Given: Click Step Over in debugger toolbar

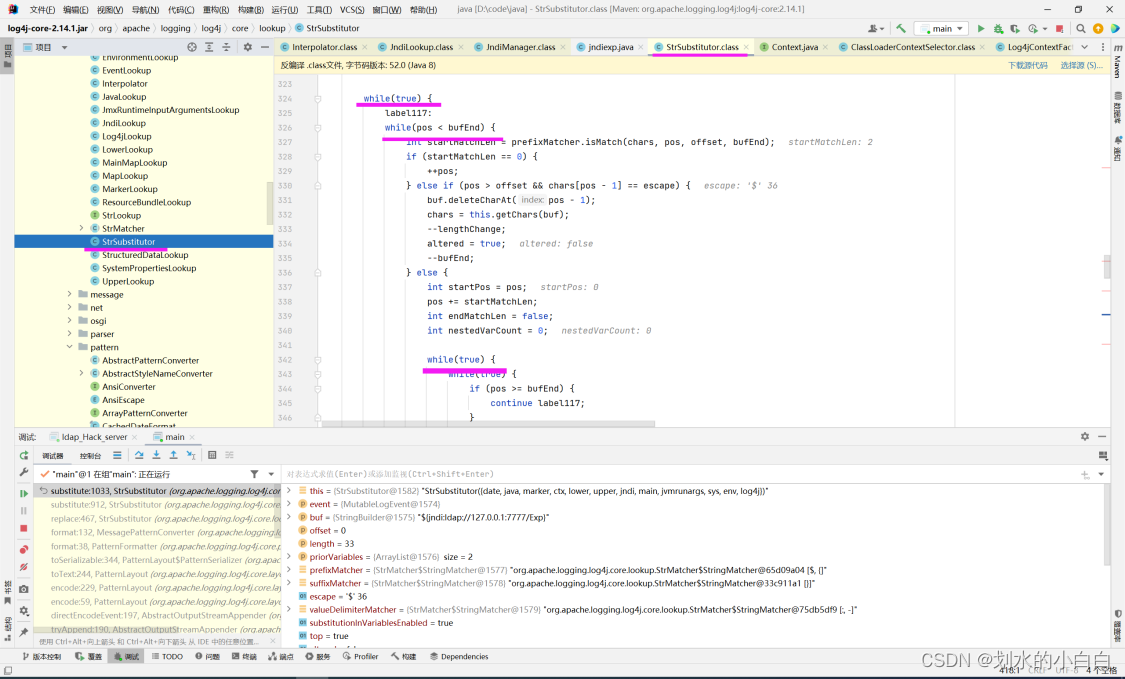Looking at the screenshot, I should click(139, 455).
